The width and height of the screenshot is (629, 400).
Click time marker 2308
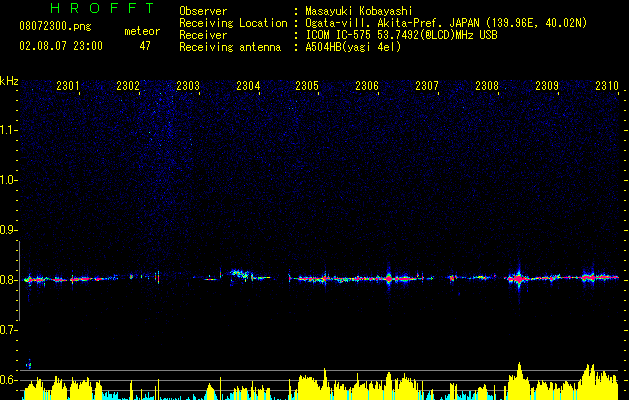[487, 86]
